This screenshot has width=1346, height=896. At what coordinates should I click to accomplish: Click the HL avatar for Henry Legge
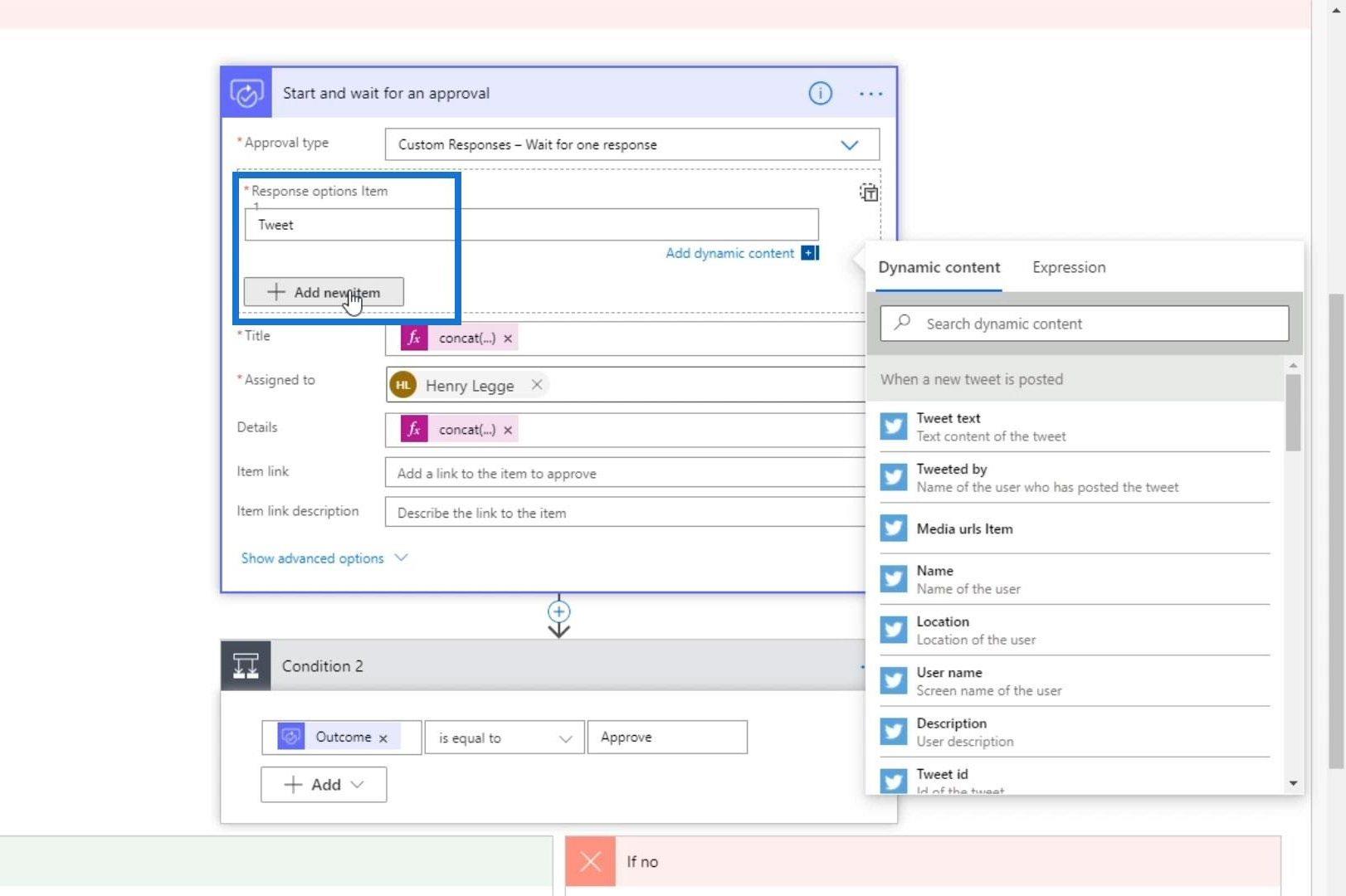[x=403, y=385]
